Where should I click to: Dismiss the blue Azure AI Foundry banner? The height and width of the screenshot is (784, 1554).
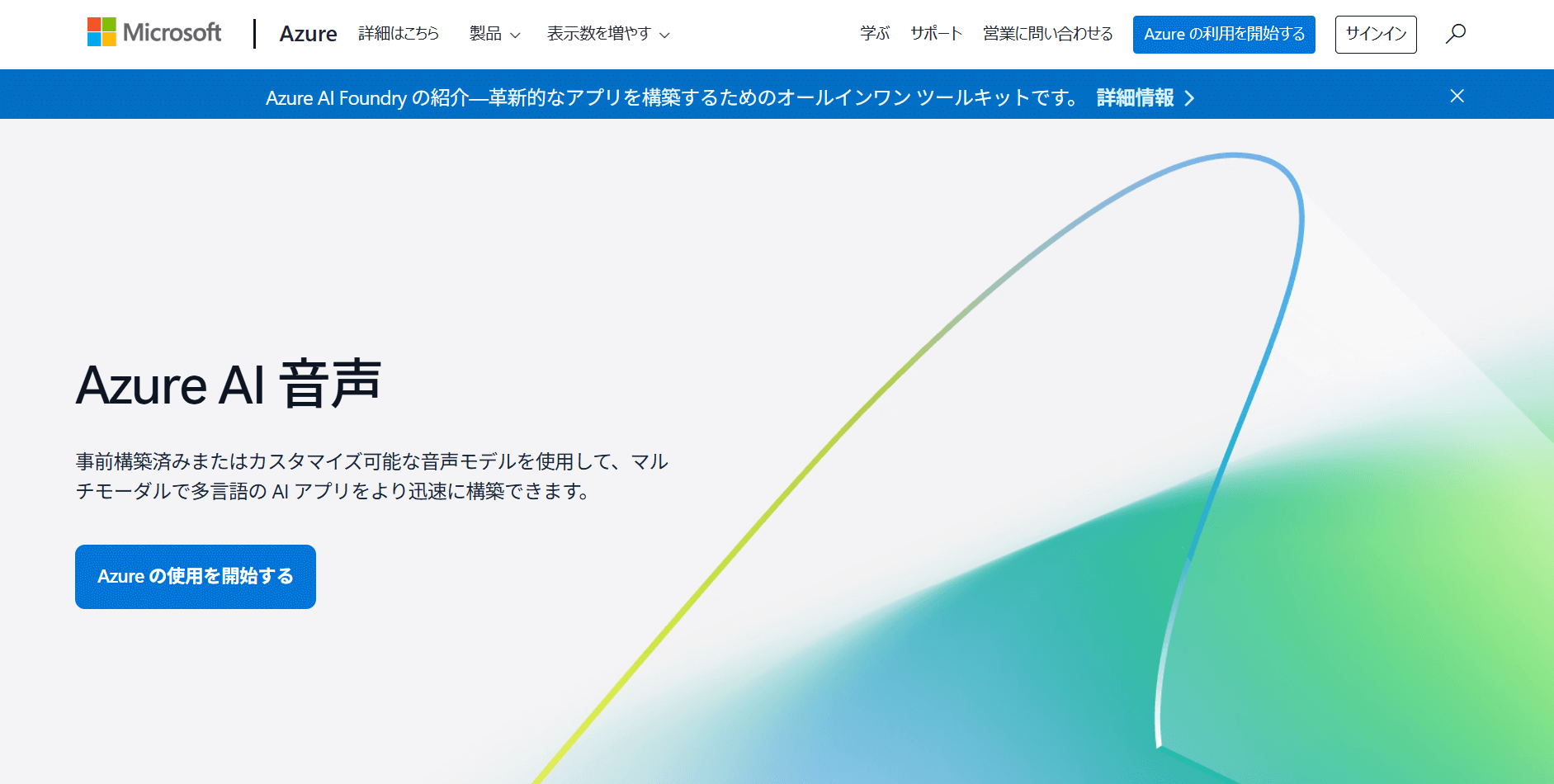1457,97
